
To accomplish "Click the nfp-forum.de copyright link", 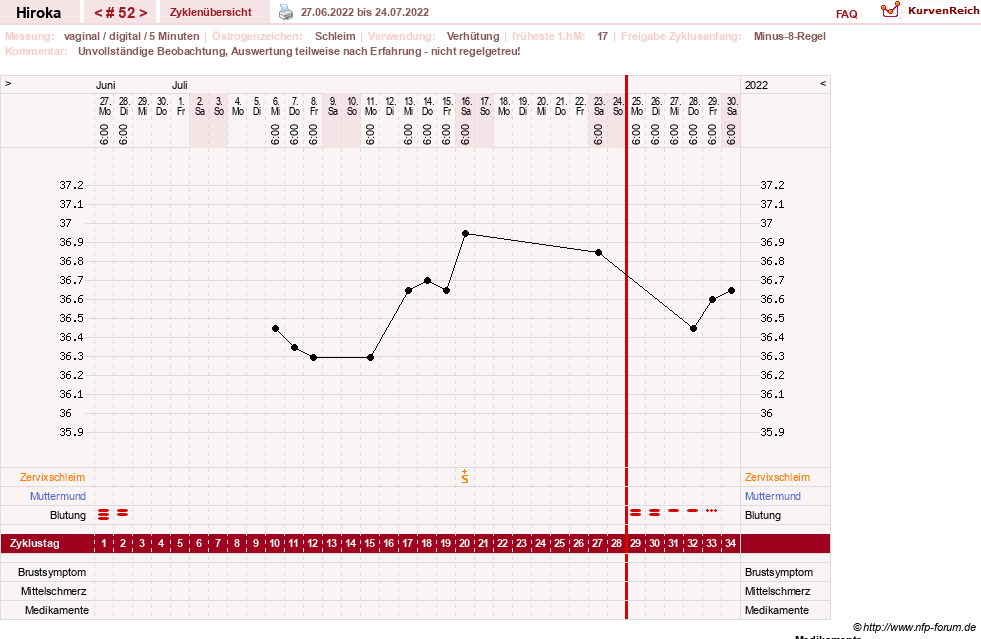I will [914, 627].
